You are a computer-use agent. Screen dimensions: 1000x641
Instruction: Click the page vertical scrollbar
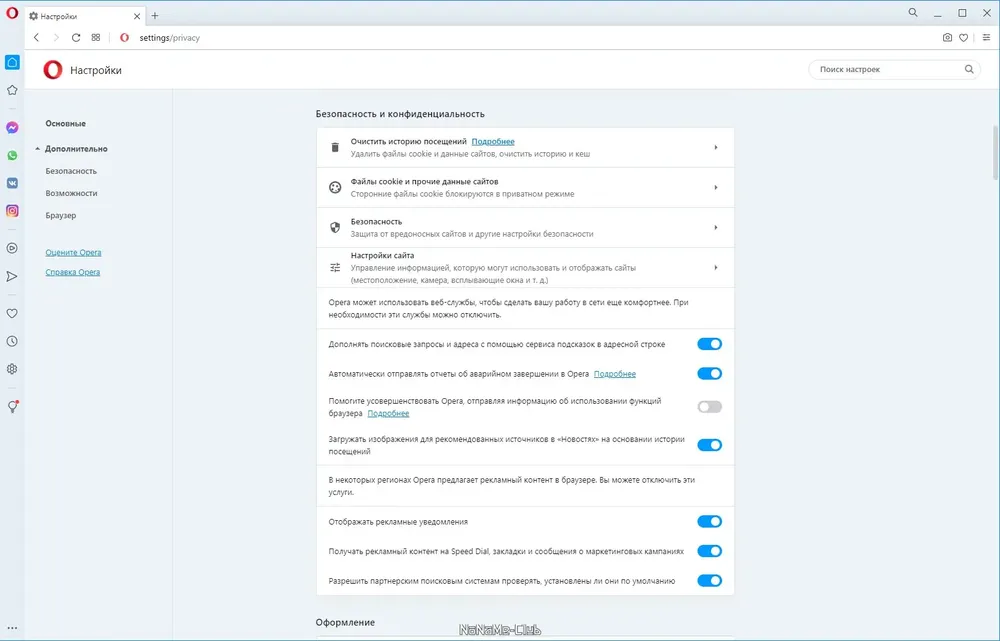(x=996, y=153)
